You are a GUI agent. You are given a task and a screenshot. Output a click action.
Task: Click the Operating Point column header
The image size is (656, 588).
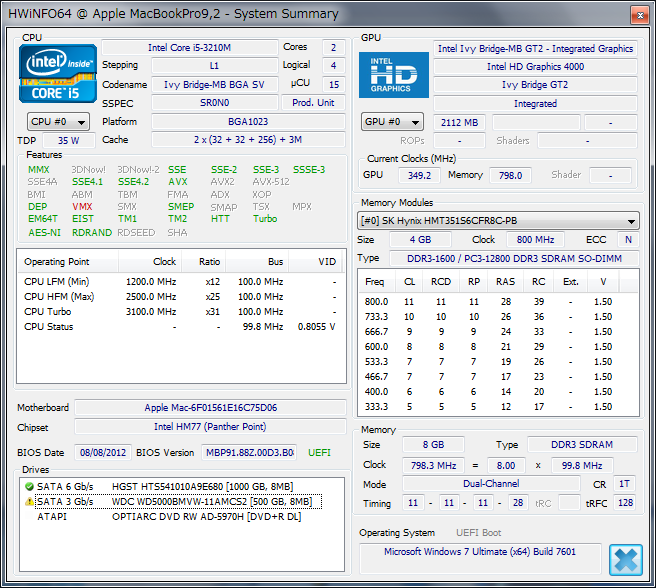[x=68, y=262]
